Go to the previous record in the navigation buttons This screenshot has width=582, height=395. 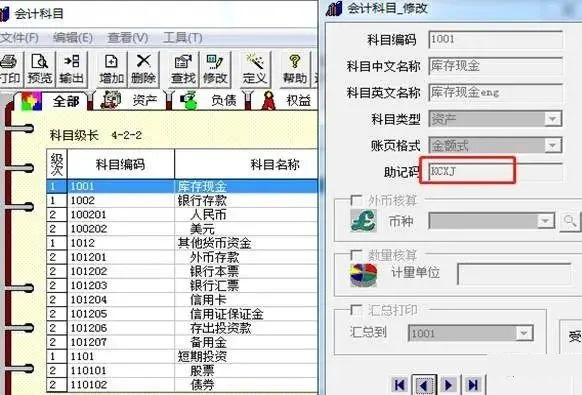pyautogui.click(x=424, y=385)
